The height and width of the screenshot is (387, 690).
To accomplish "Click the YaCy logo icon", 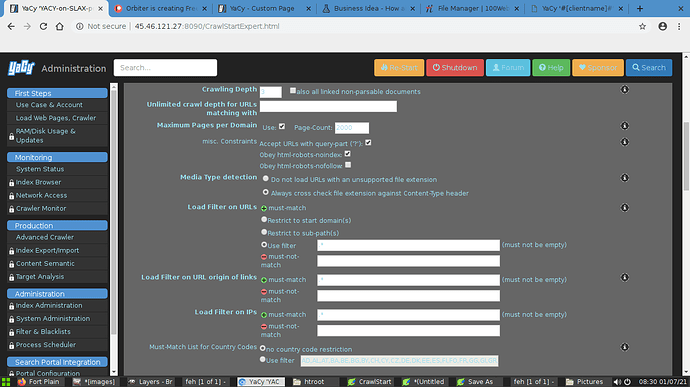I will point(21,68).
